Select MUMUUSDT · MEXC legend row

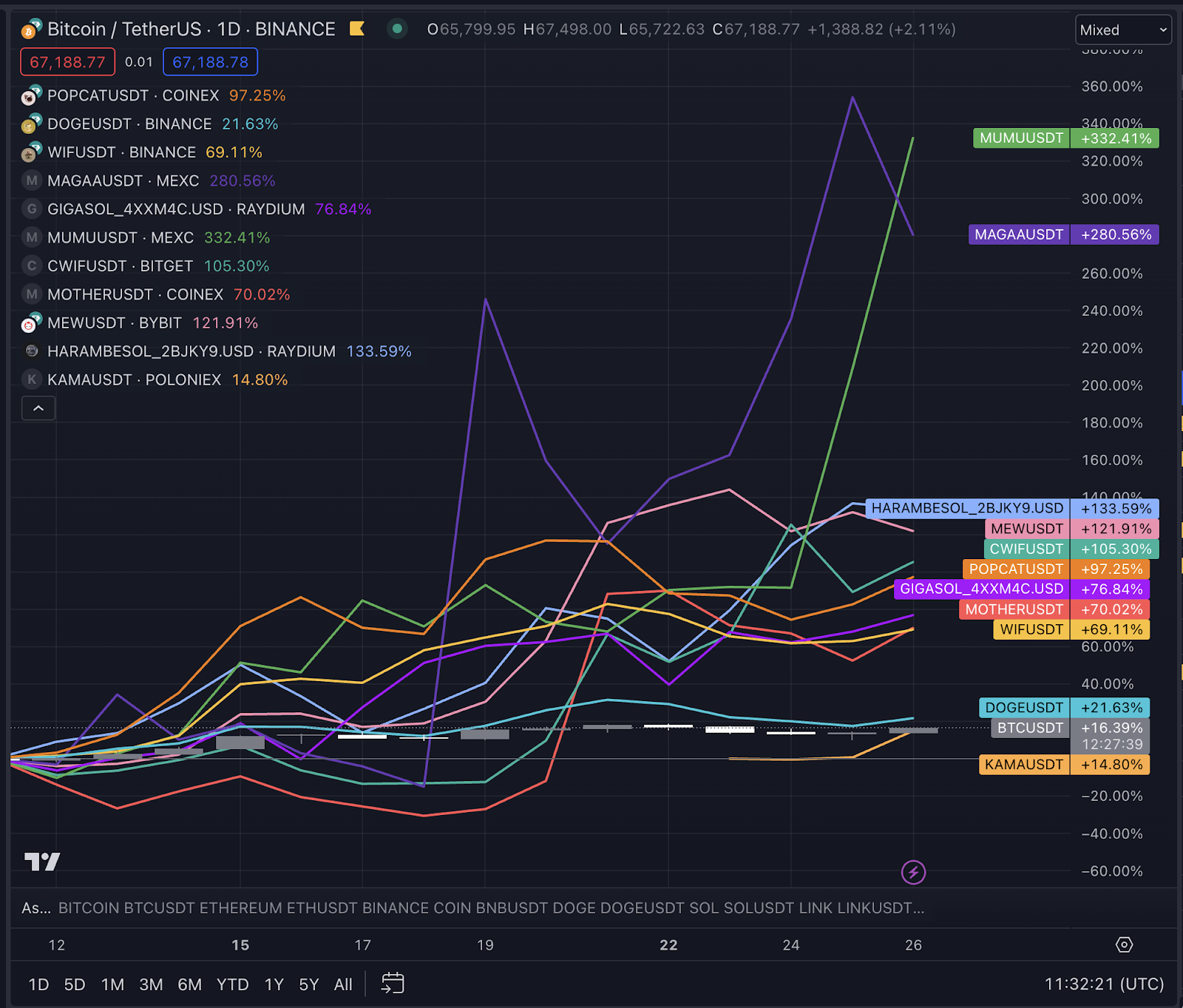[x=146, y=237]
